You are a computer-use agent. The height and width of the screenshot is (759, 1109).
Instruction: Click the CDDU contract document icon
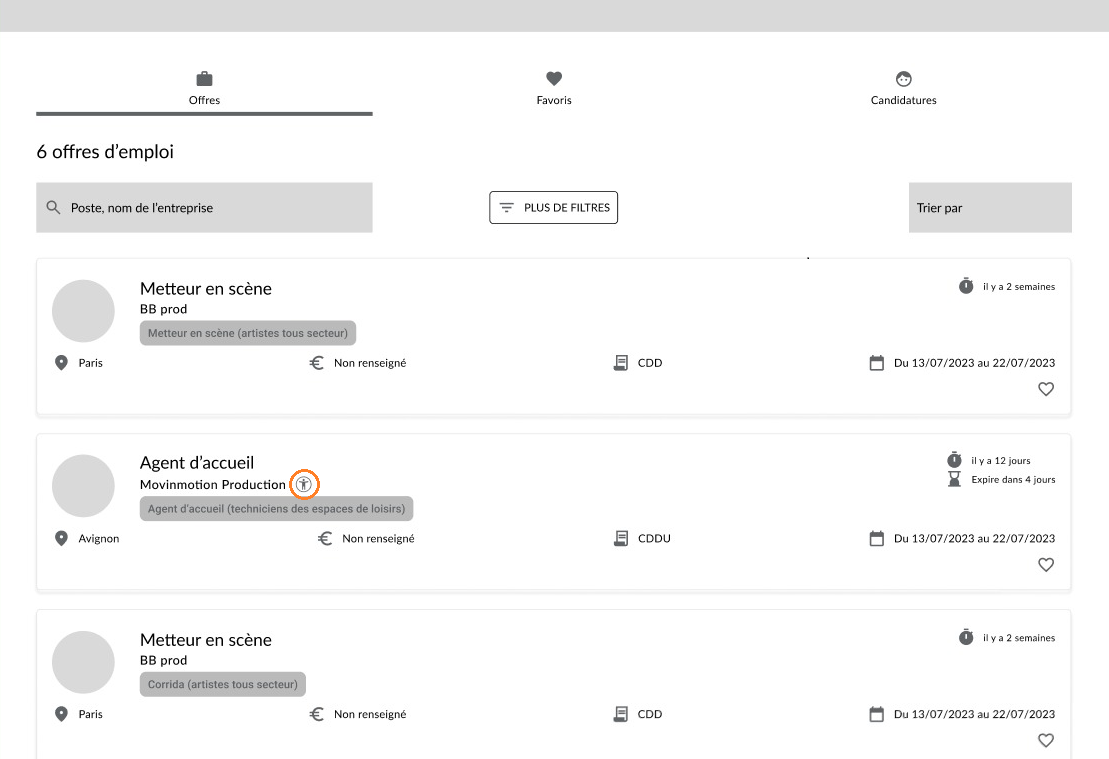coord(621,538)
